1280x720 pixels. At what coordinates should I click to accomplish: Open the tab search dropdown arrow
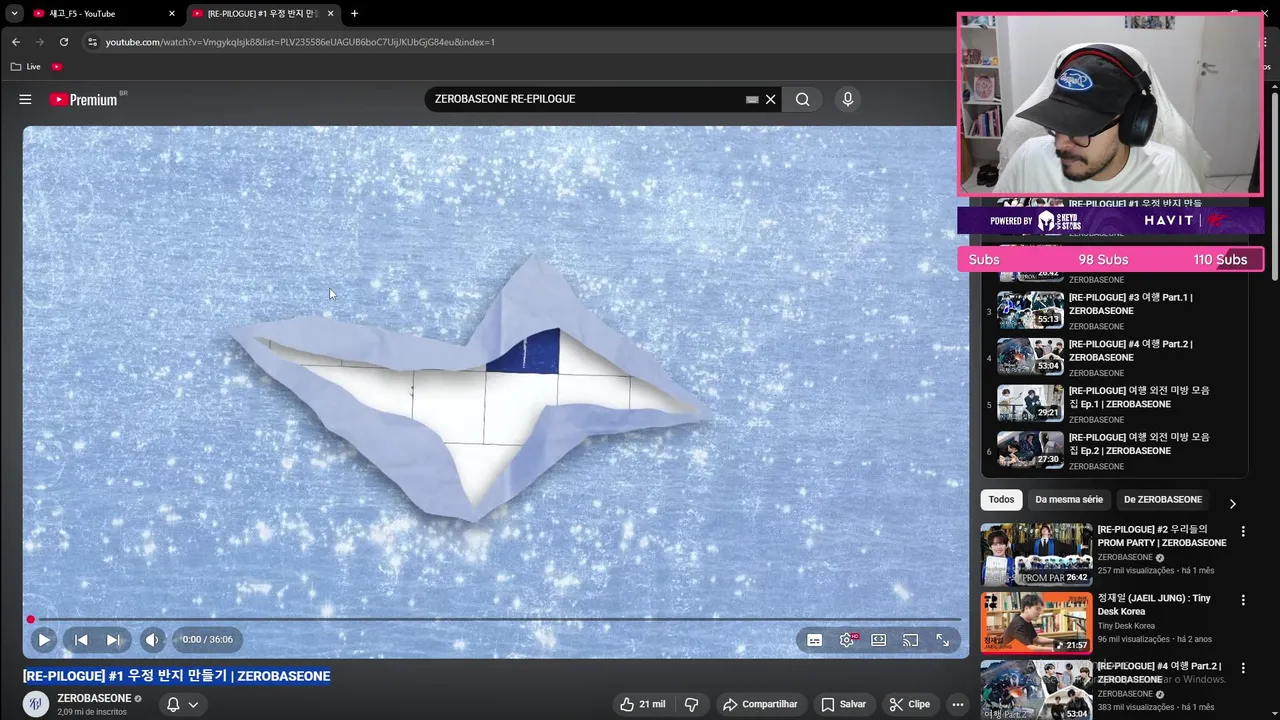[x=14, y=14]
